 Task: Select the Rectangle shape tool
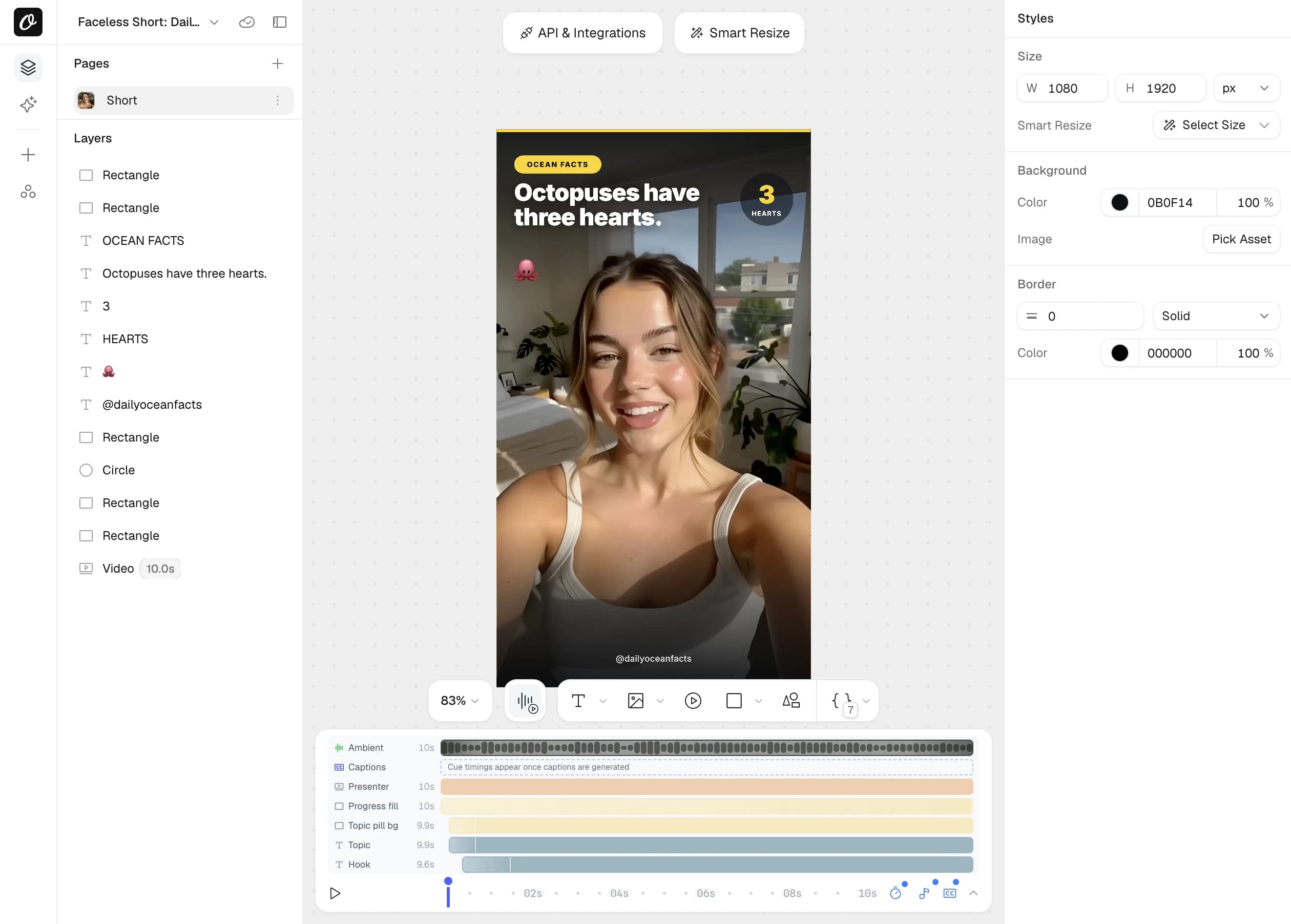734,700
